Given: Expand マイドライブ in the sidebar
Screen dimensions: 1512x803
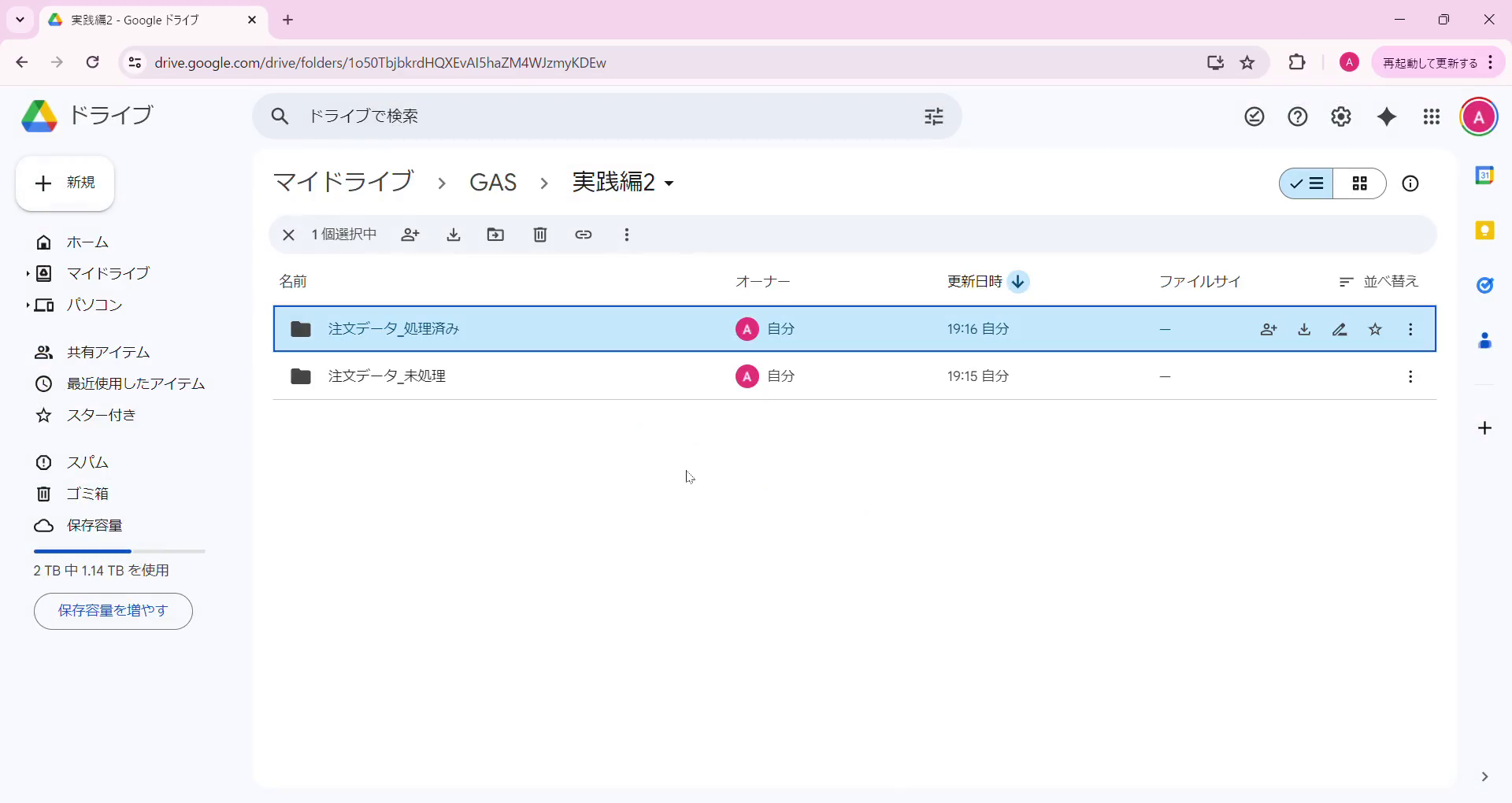Looking at the screenshot, I should 27,273.
